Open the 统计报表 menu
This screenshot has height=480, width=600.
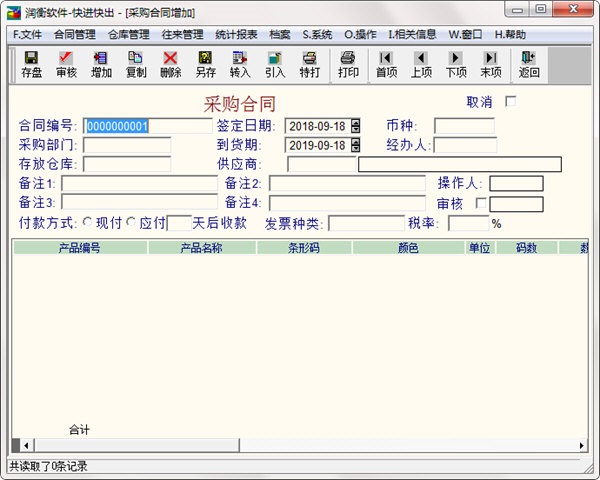tap(236, 34)
